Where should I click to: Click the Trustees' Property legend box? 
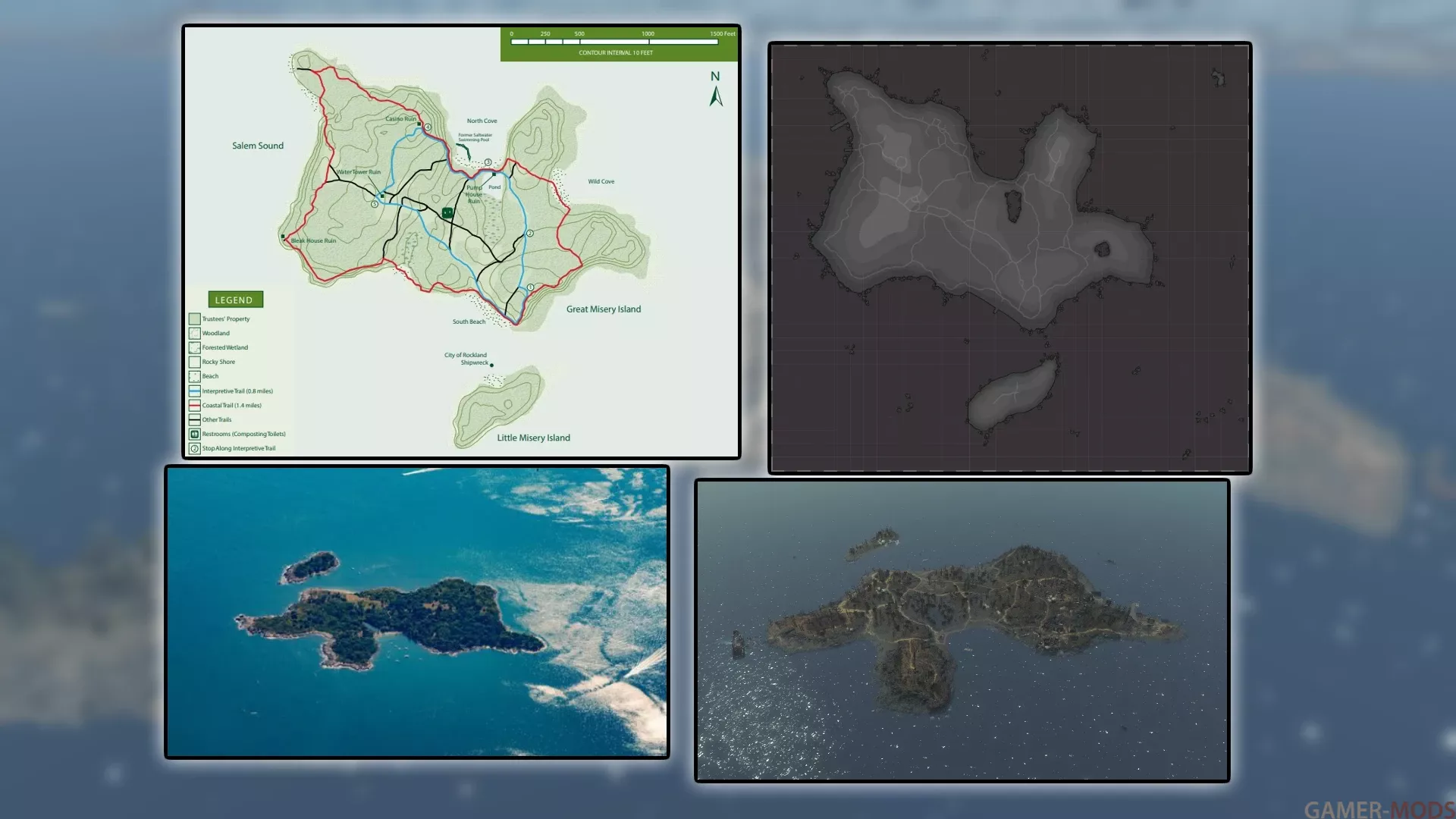coord(194,319)
